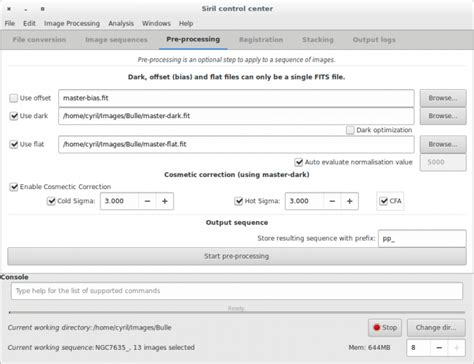
Task: Enable the Use offset checkbox
Action: [x=14, y=98]
